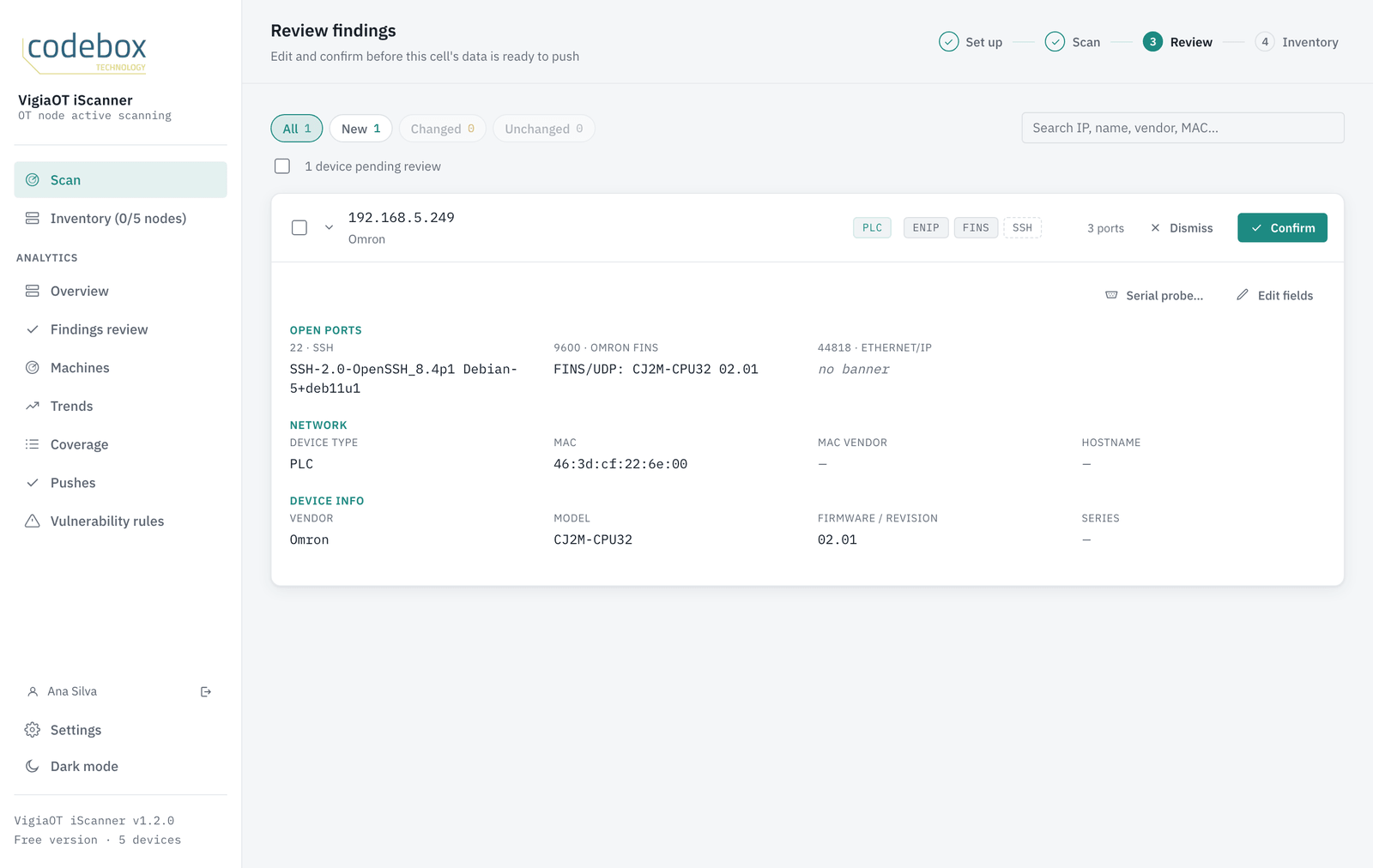Click the 3 ports label
This screenshot has width=1373, height=868.
coord(1105,228)
